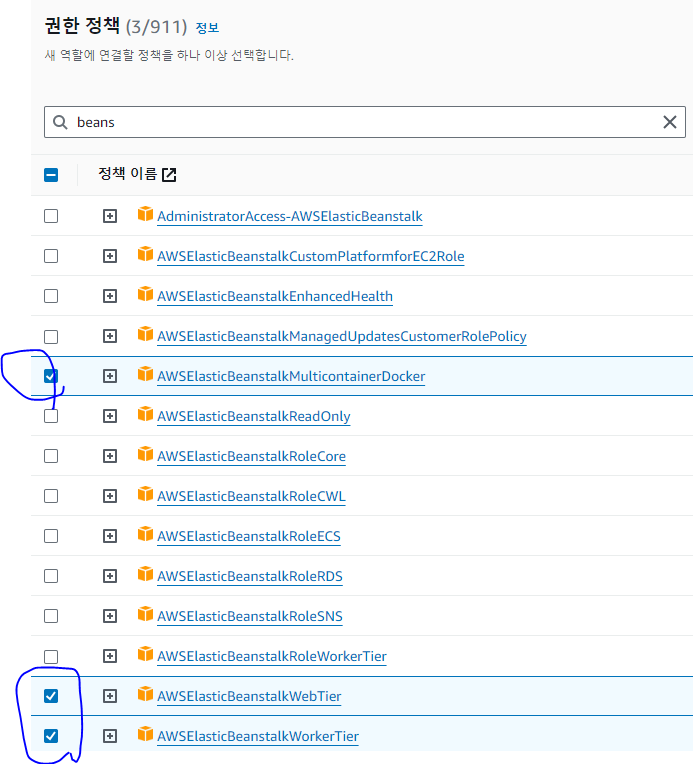This screenshot has width=693, height=764.
Task: Clear the policy search with X
Action: (670, 122)
